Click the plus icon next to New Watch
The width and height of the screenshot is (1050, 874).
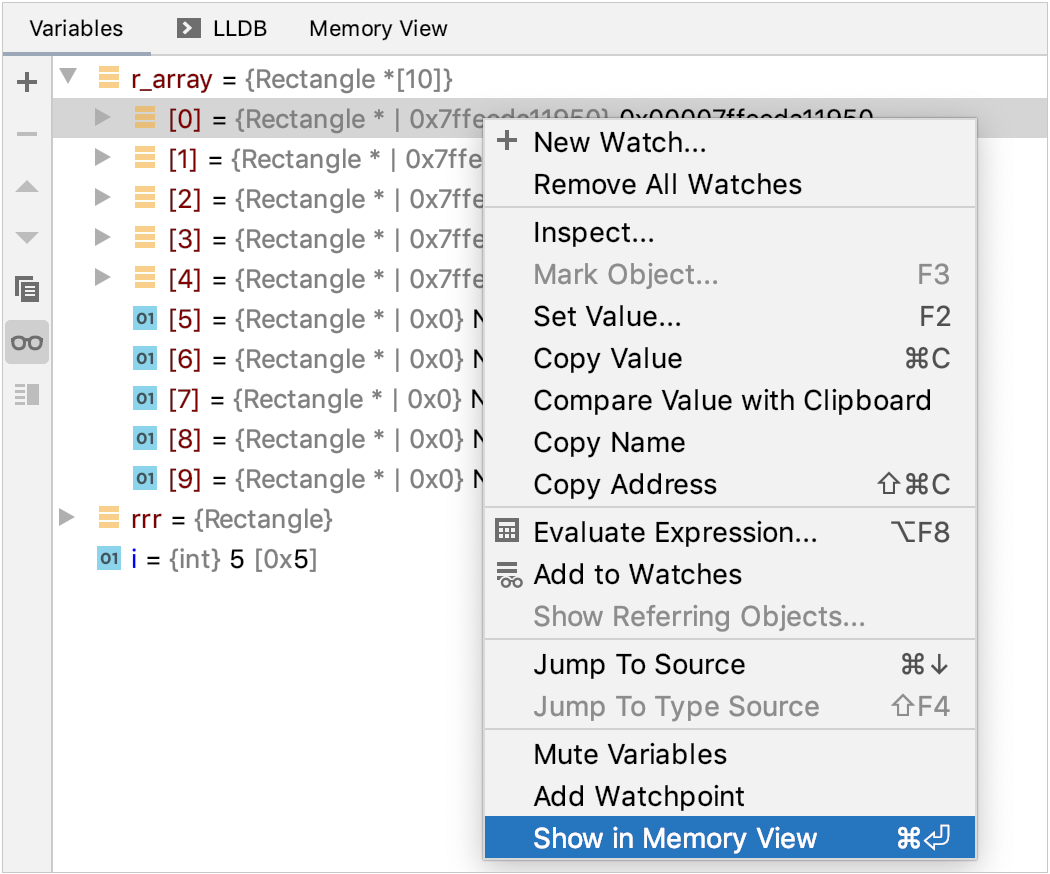click(506, 142)
